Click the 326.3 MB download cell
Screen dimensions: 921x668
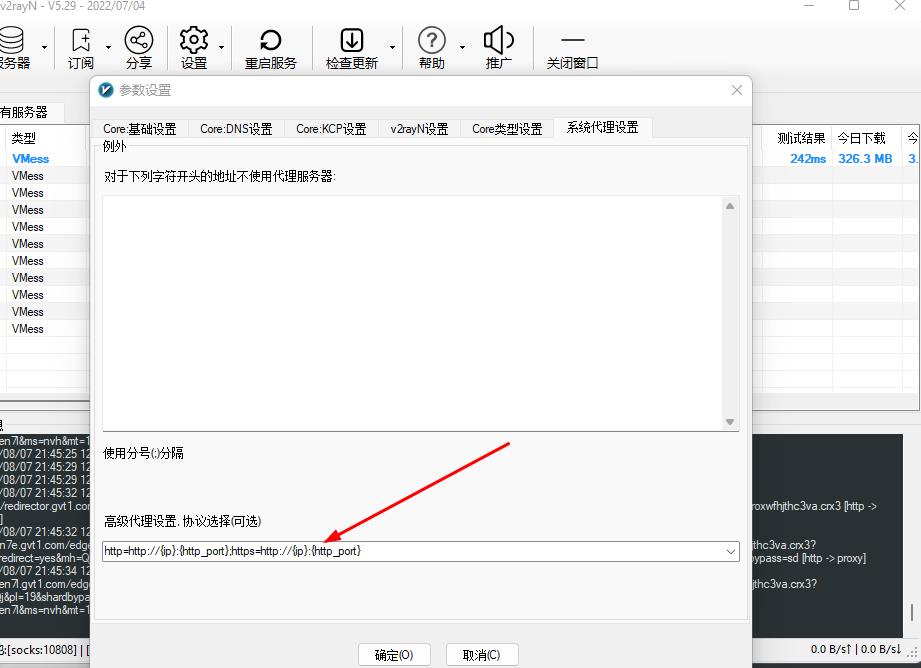click(x=865, y=159)
